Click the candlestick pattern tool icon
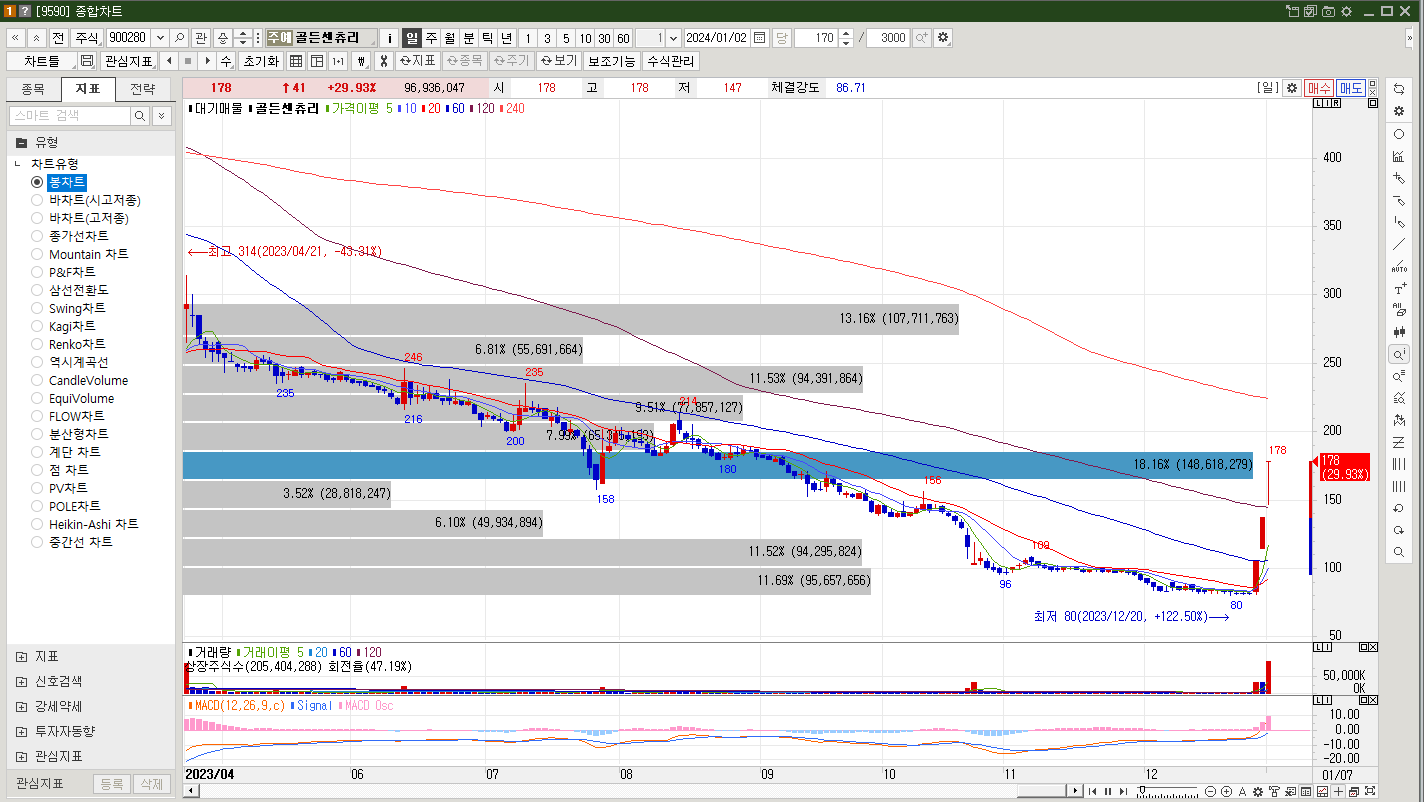Screen dimensions: 1424x802 [1399, 332]
